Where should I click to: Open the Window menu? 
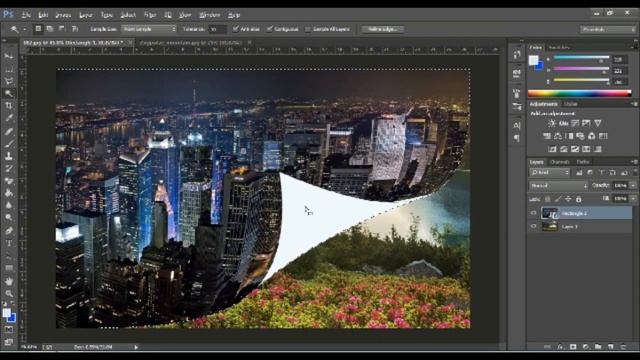pos(209,15)
